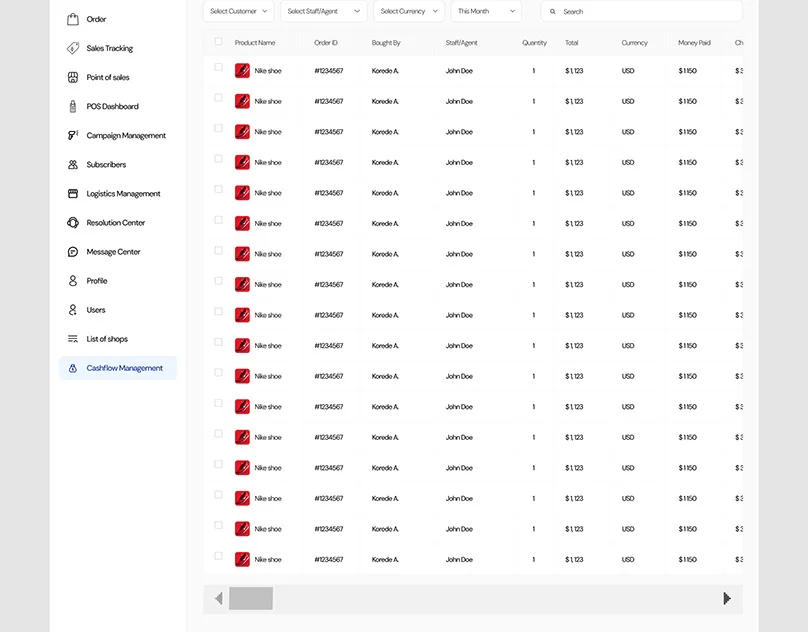
Task: Click the List of shops icon
Action: point(73,339)
